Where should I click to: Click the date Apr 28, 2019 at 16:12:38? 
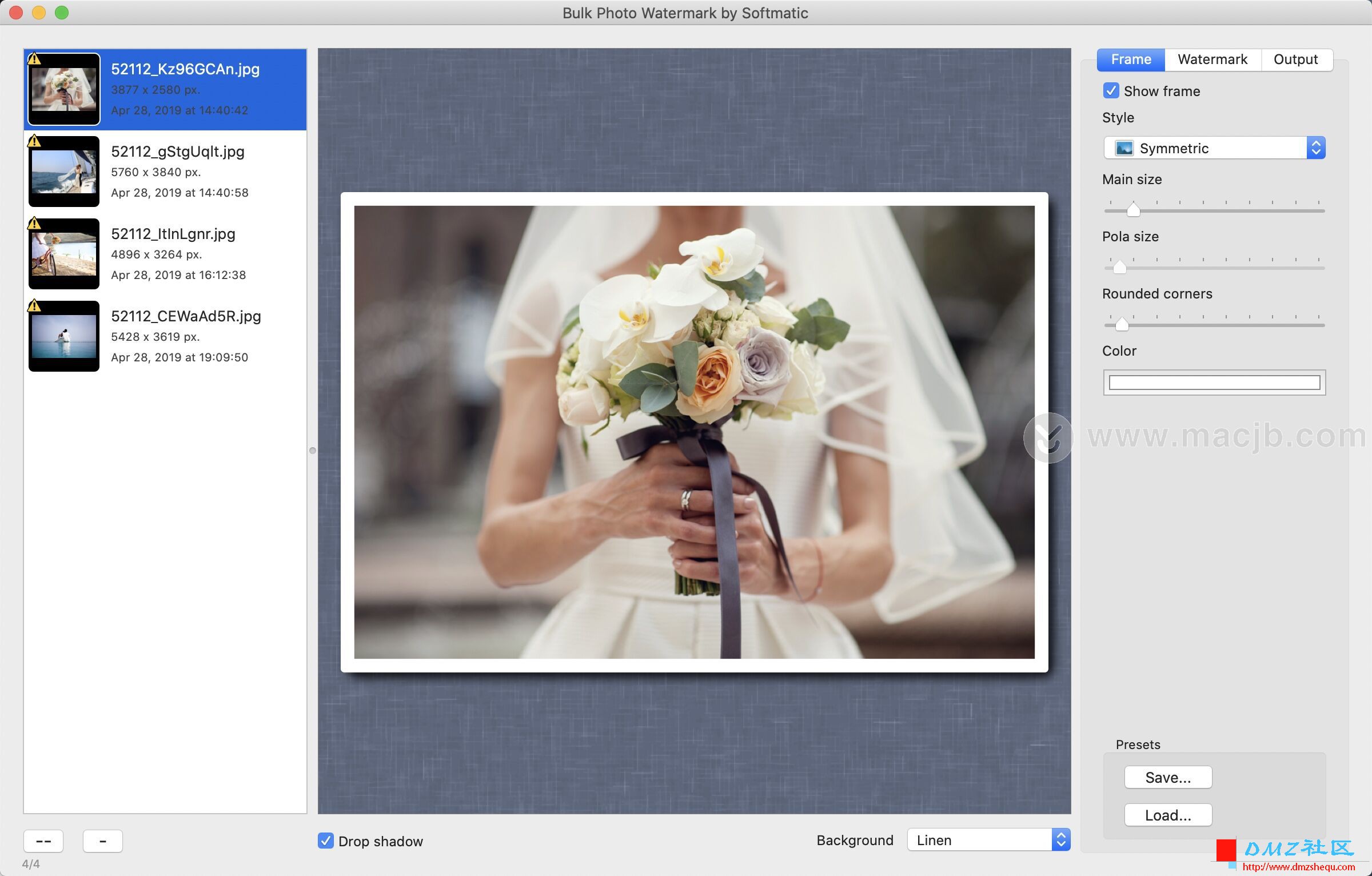(x=178, y=275)
